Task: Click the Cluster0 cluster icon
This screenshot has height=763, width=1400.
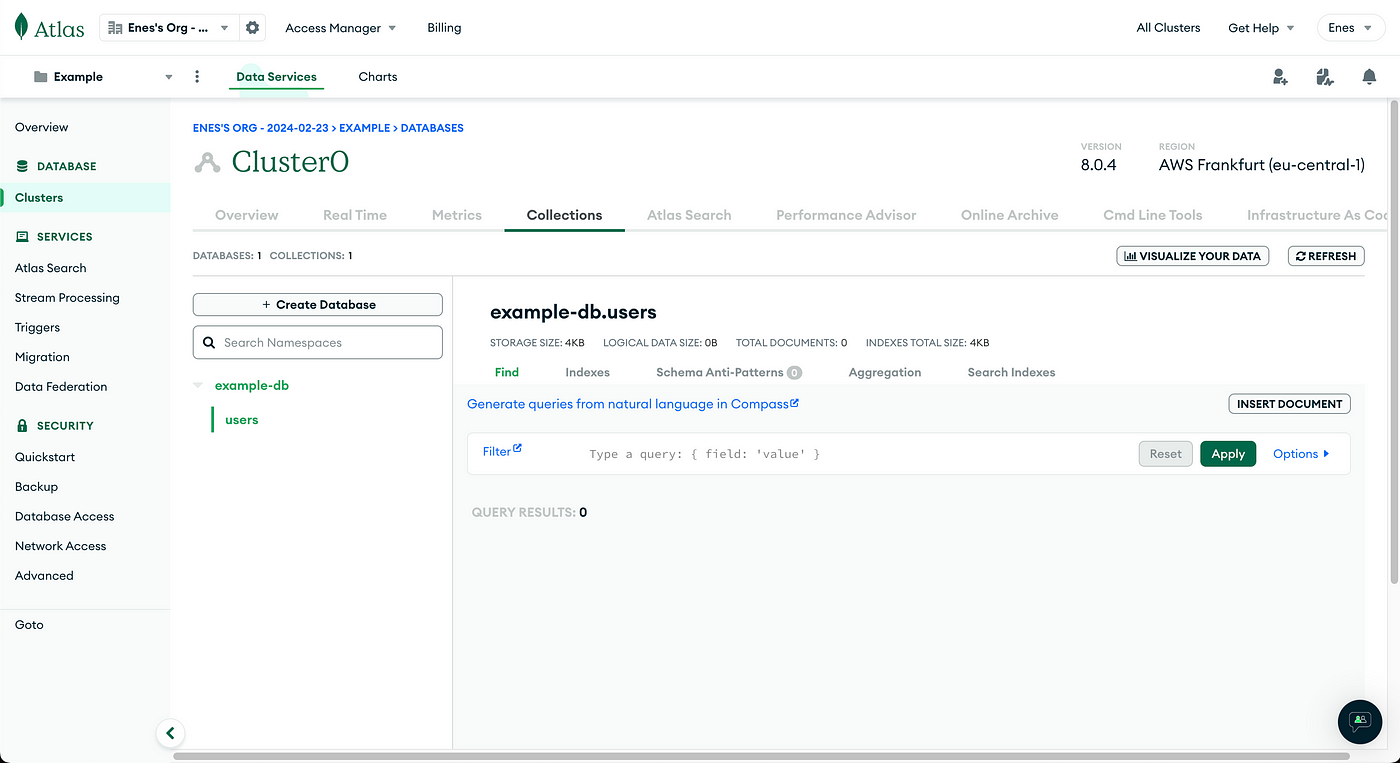Action: pyautogui.click(x=207, y=162)
